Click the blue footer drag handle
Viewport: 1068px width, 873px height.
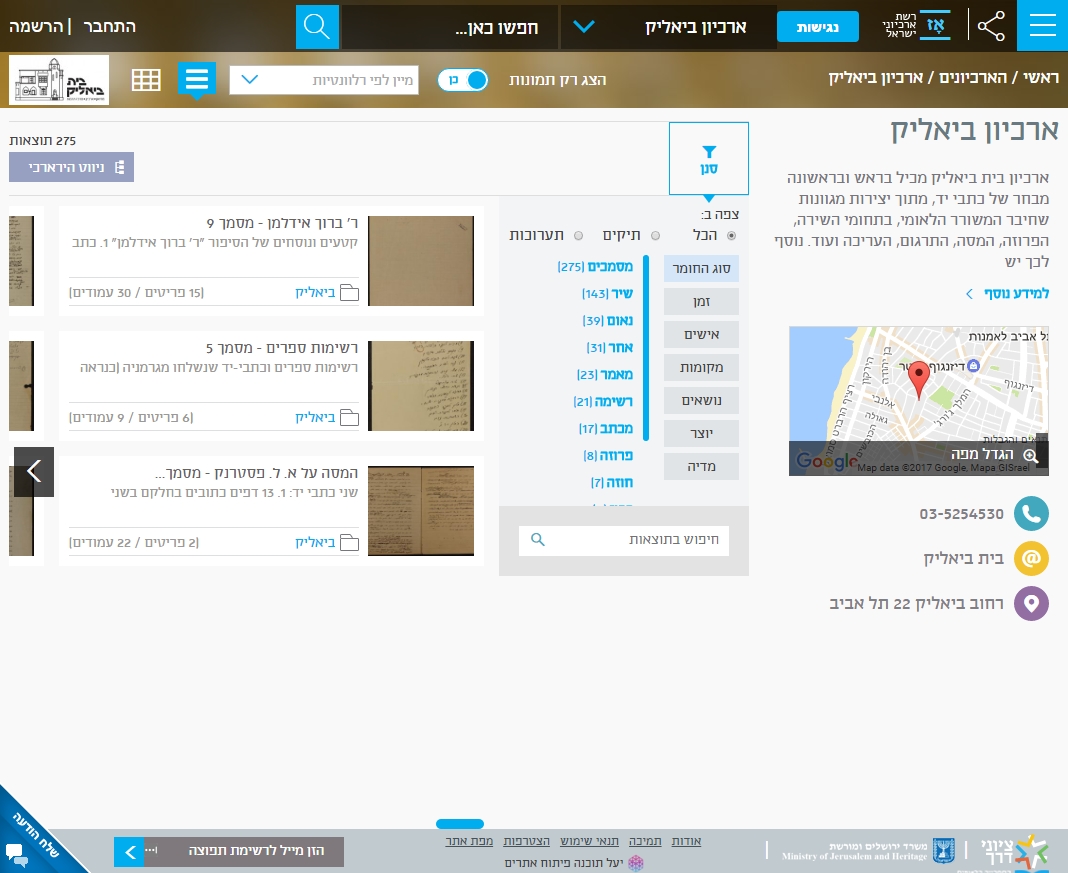(x=460, y=824)
